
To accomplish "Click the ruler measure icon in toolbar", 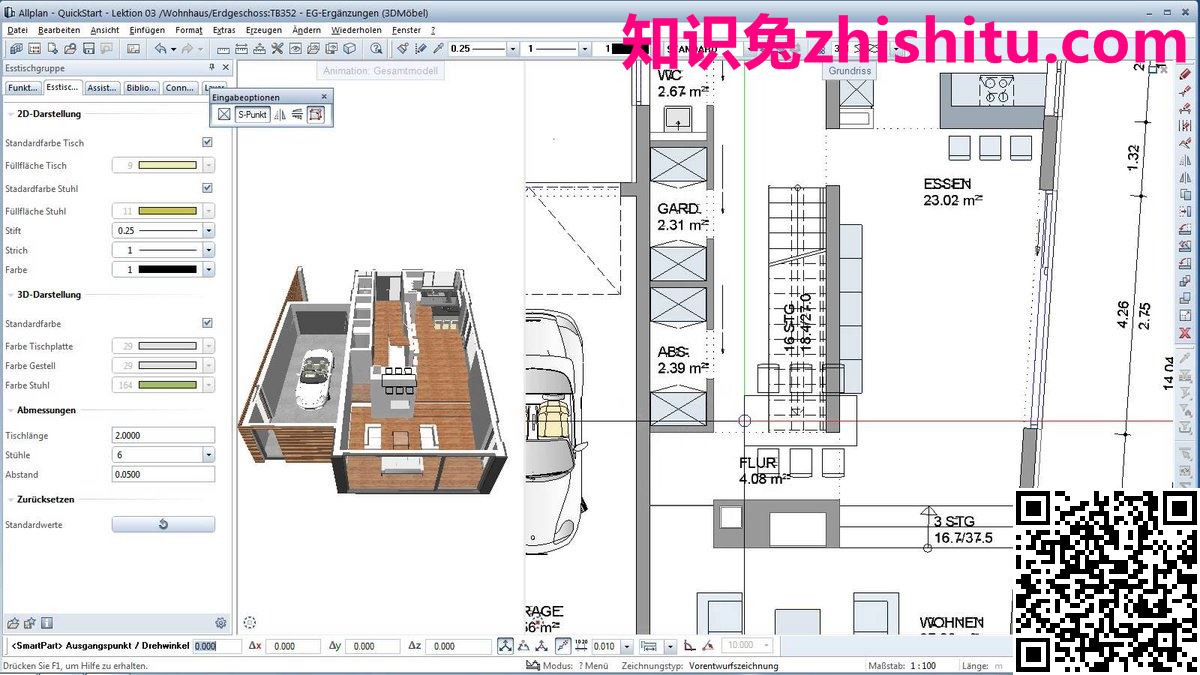I will [223, 48].
